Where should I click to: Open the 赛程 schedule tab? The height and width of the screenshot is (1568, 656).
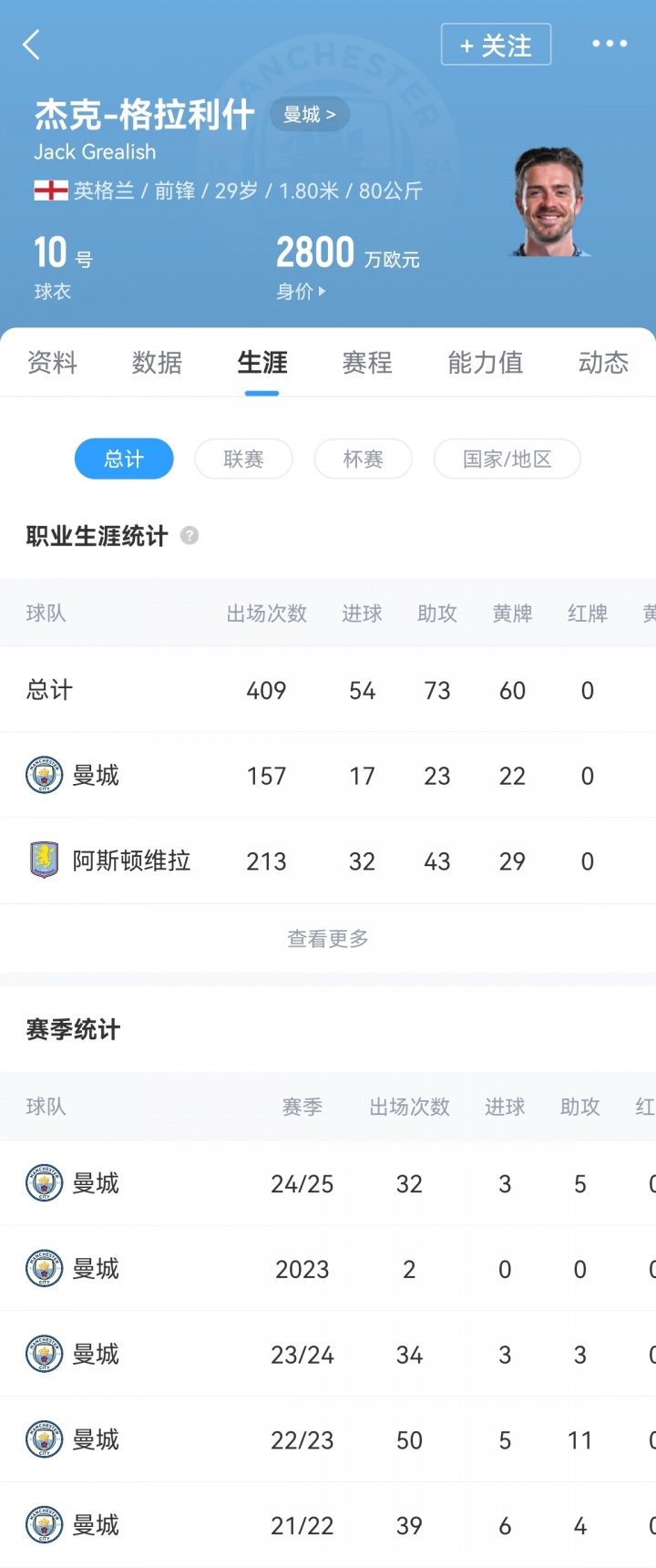367,363
